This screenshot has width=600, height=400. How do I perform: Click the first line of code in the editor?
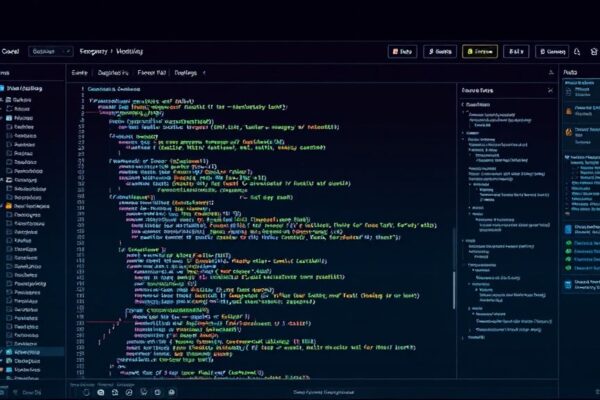coord(114,89)
